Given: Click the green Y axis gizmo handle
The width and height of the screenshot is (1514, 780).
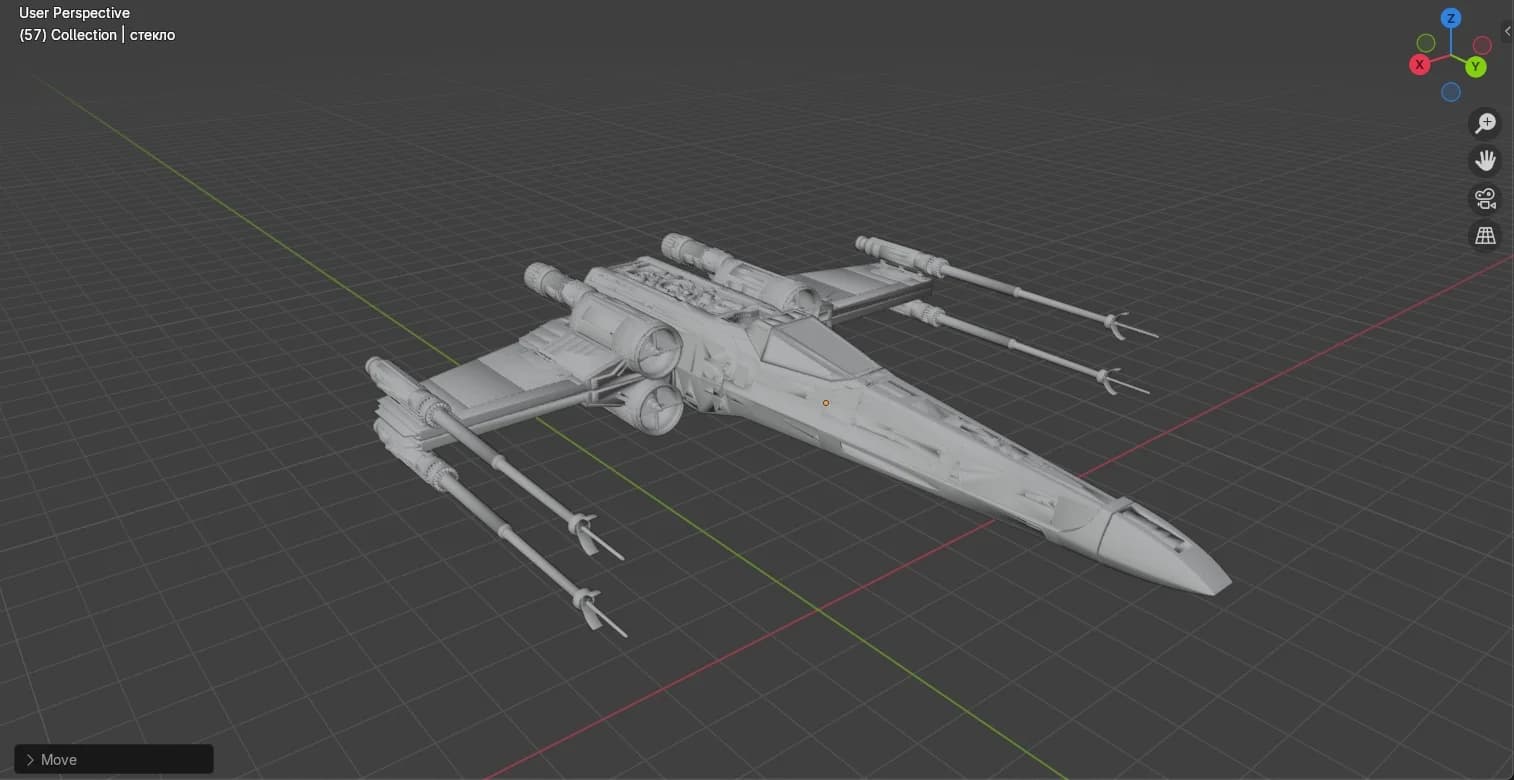Looking at the screenshot, I should coord(1476,67).
